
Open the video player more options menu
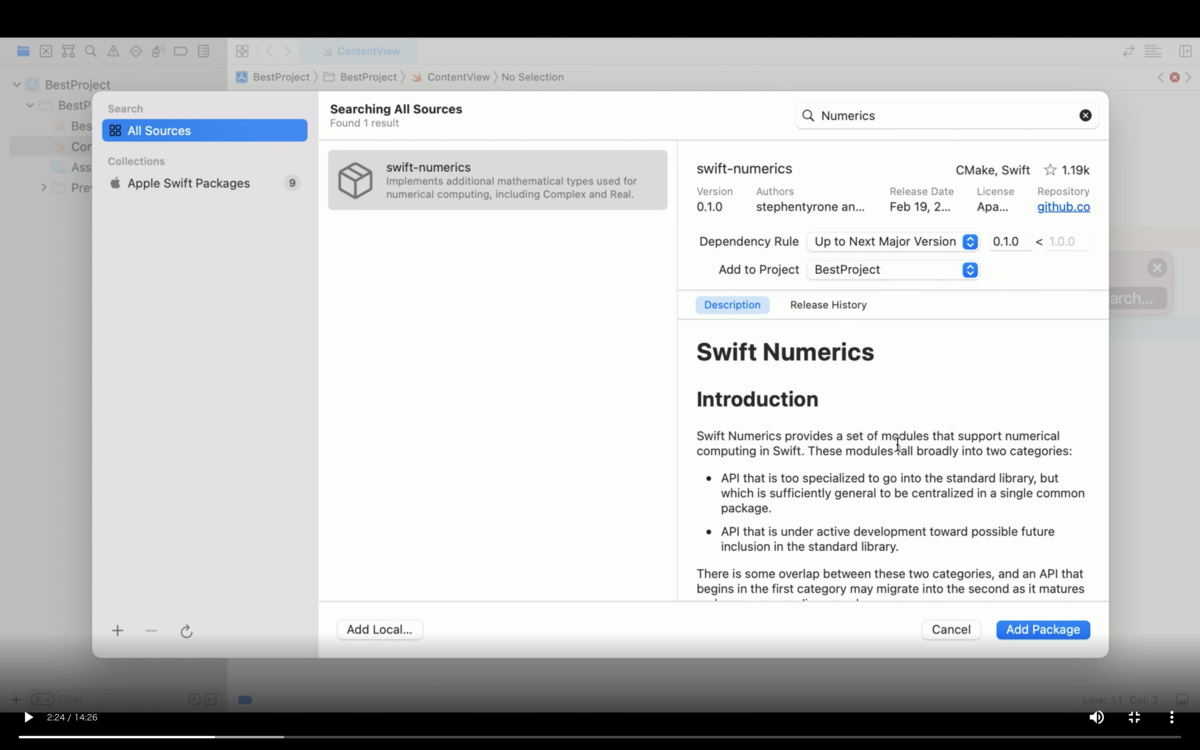pyautogui.click(x=1171, y=717)
